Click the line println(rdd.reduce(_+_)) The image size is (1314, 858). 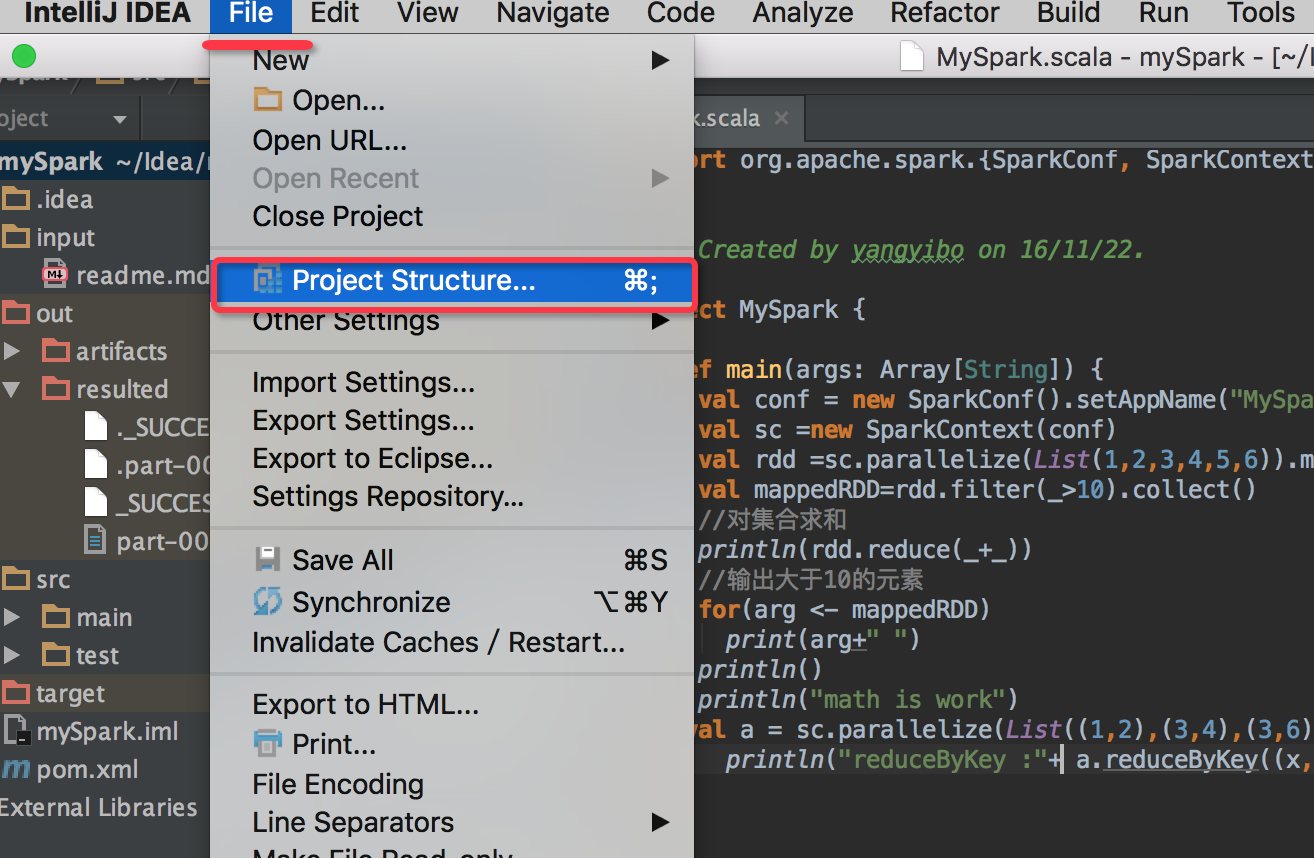tap(864, 549)
